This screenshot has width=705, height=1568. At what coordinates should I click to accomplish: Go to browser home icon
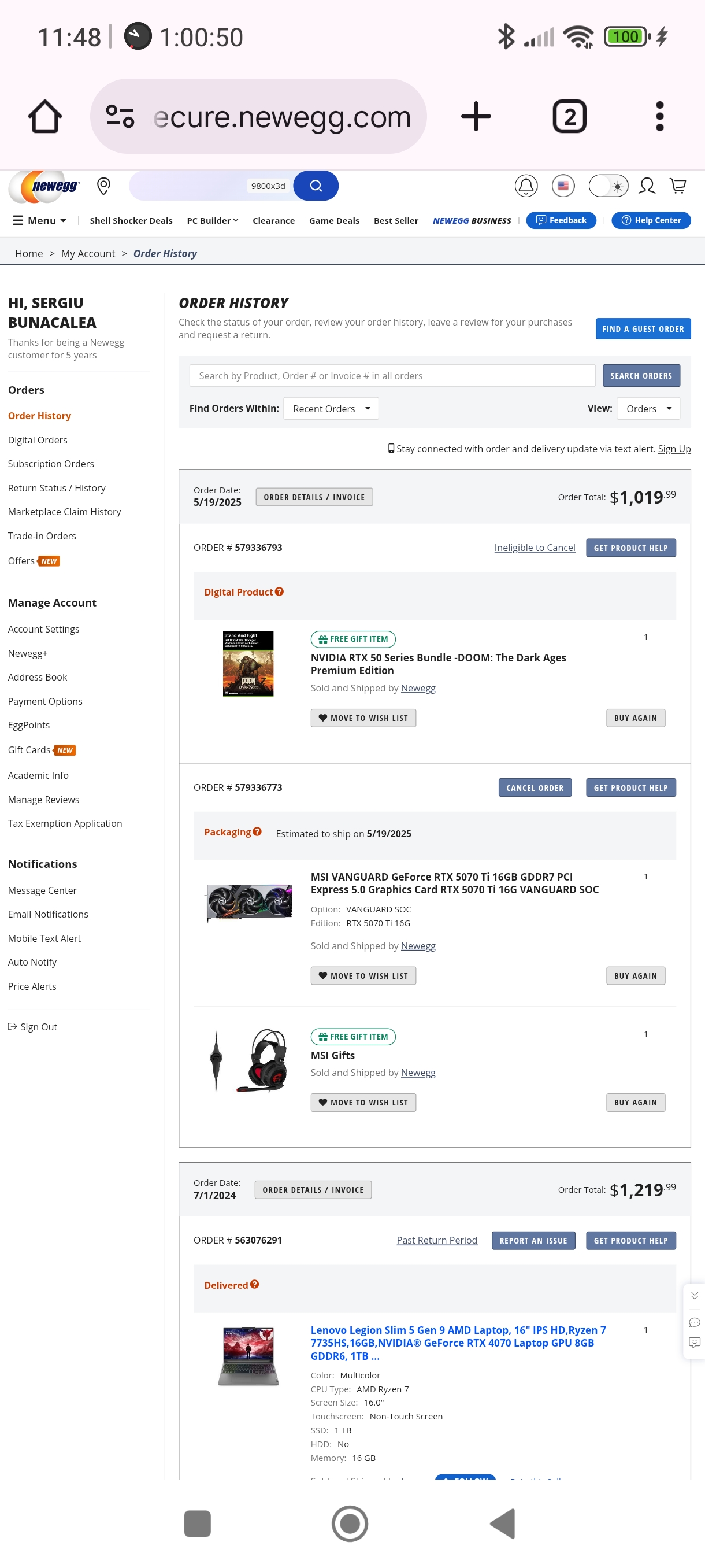[x=45, y=116]
